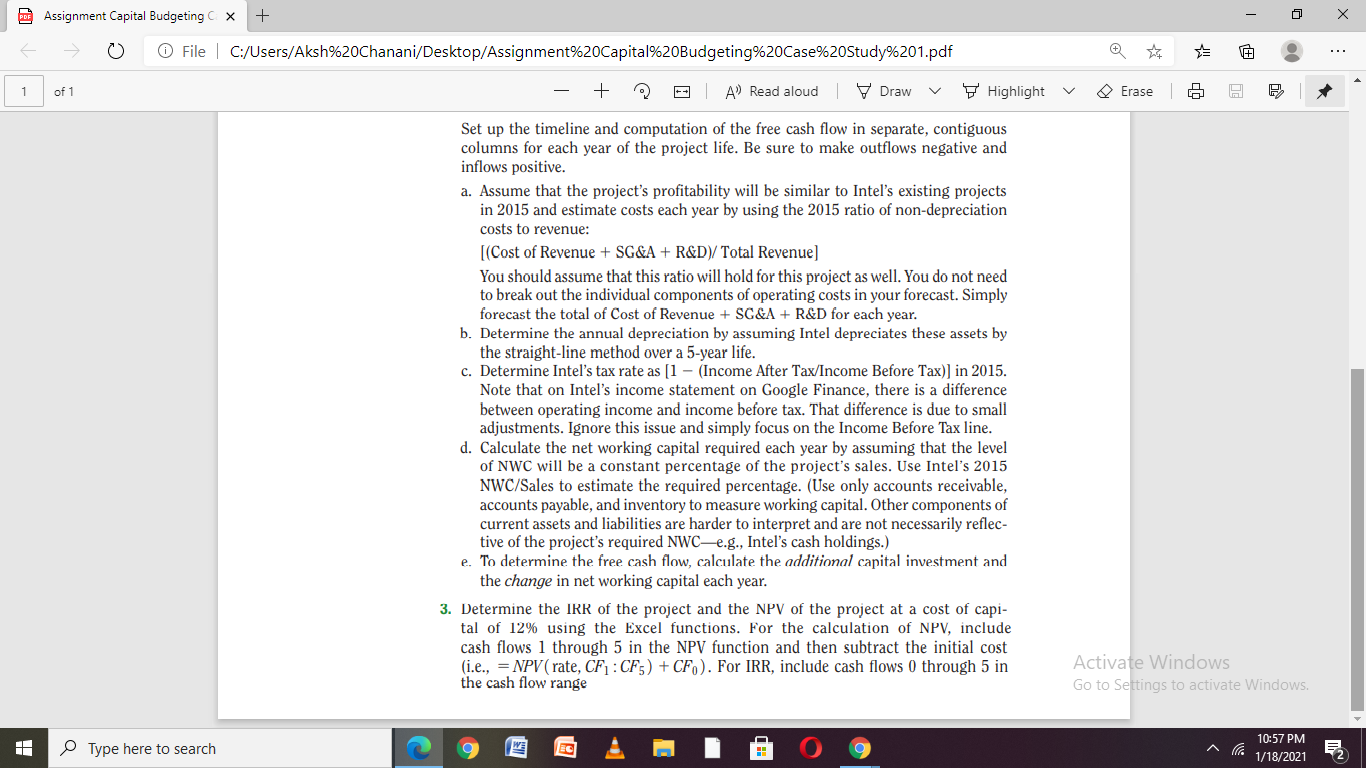The image size is (1366, 768).
Task: Rotate the PDF page
Action: pos(641,91)
